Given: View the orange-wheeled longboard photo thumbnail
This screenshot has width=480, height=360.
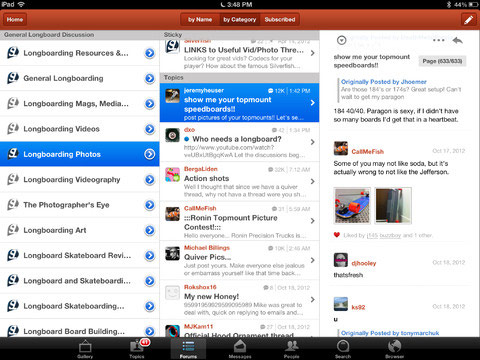Looking at the screenshot, I should click(x=352, y=205).
